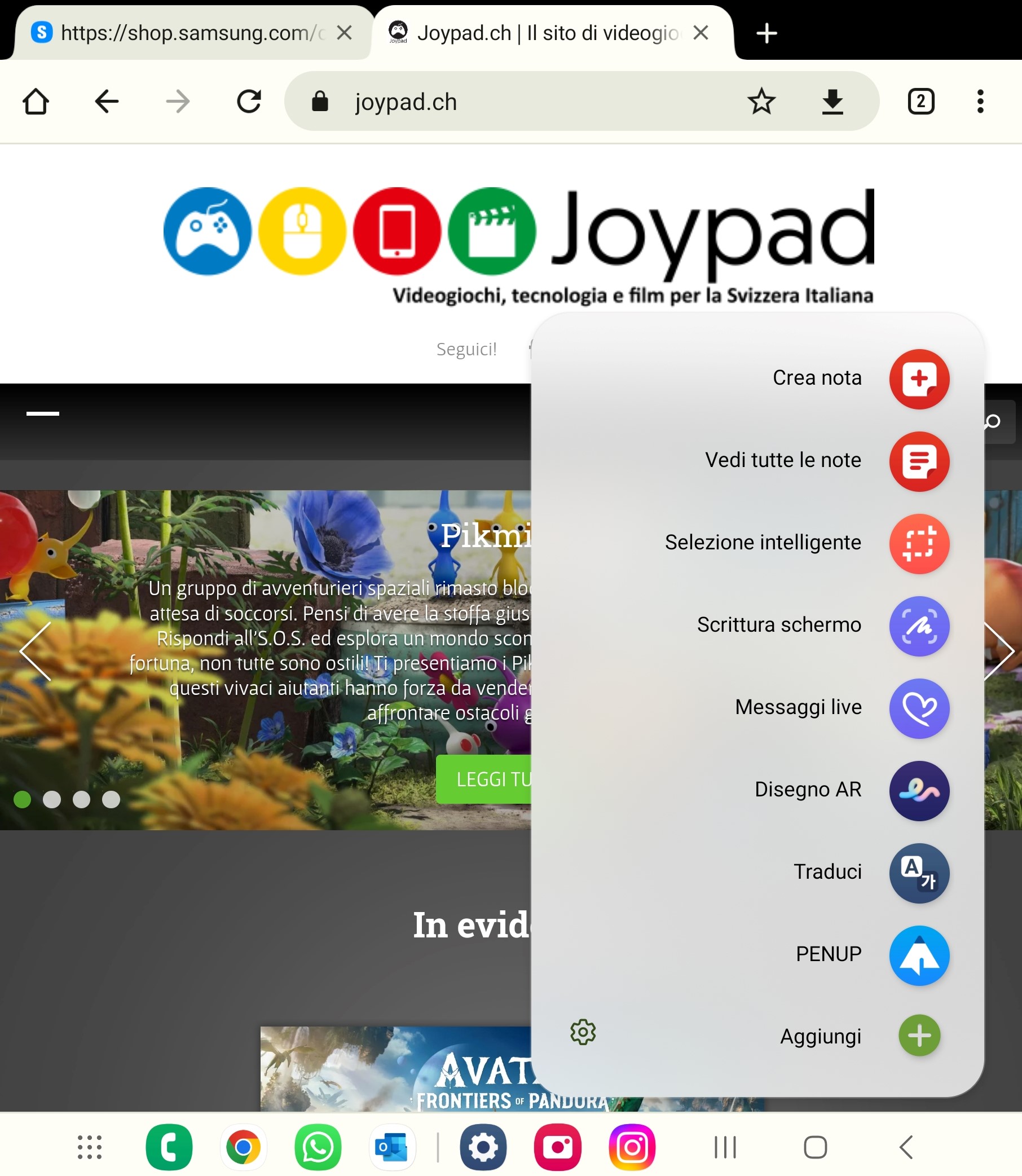This screenshot has width=1022, height=1176.
Task: View site security lock info
Action: 320,102
